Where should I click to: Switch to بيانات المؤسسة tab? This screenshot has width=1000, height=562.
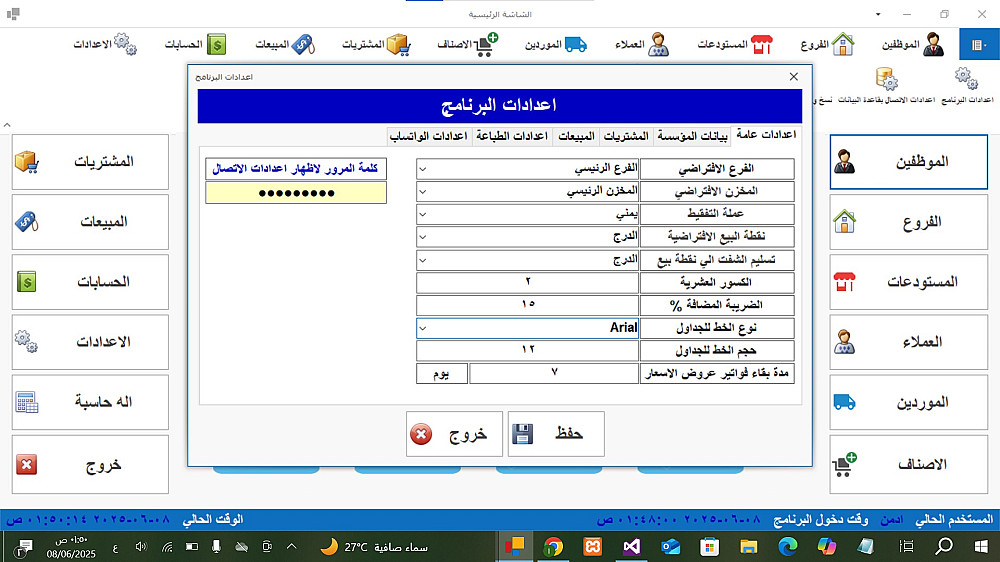692,136
